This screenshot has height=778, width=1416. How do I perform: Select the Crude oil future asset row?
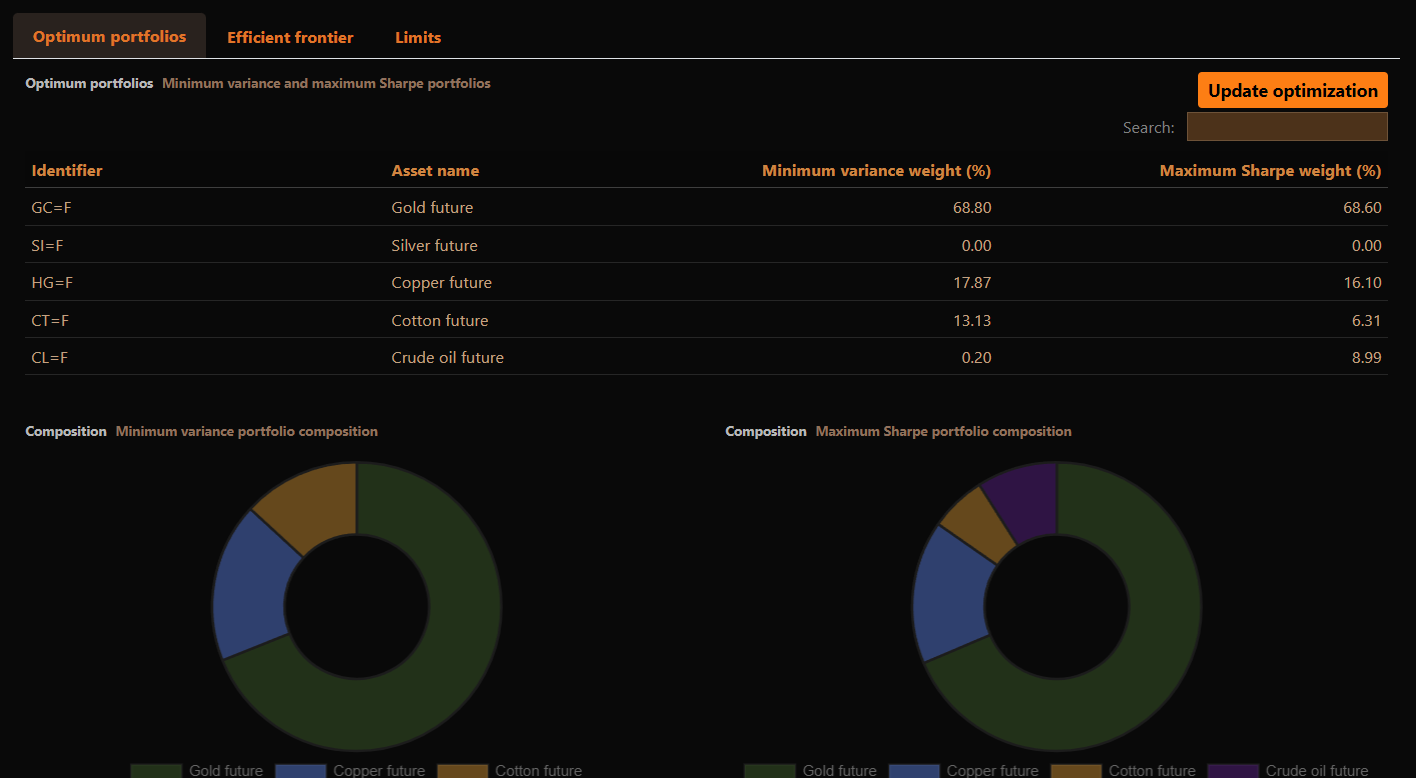pyautogui.click(x=447, y=358)
